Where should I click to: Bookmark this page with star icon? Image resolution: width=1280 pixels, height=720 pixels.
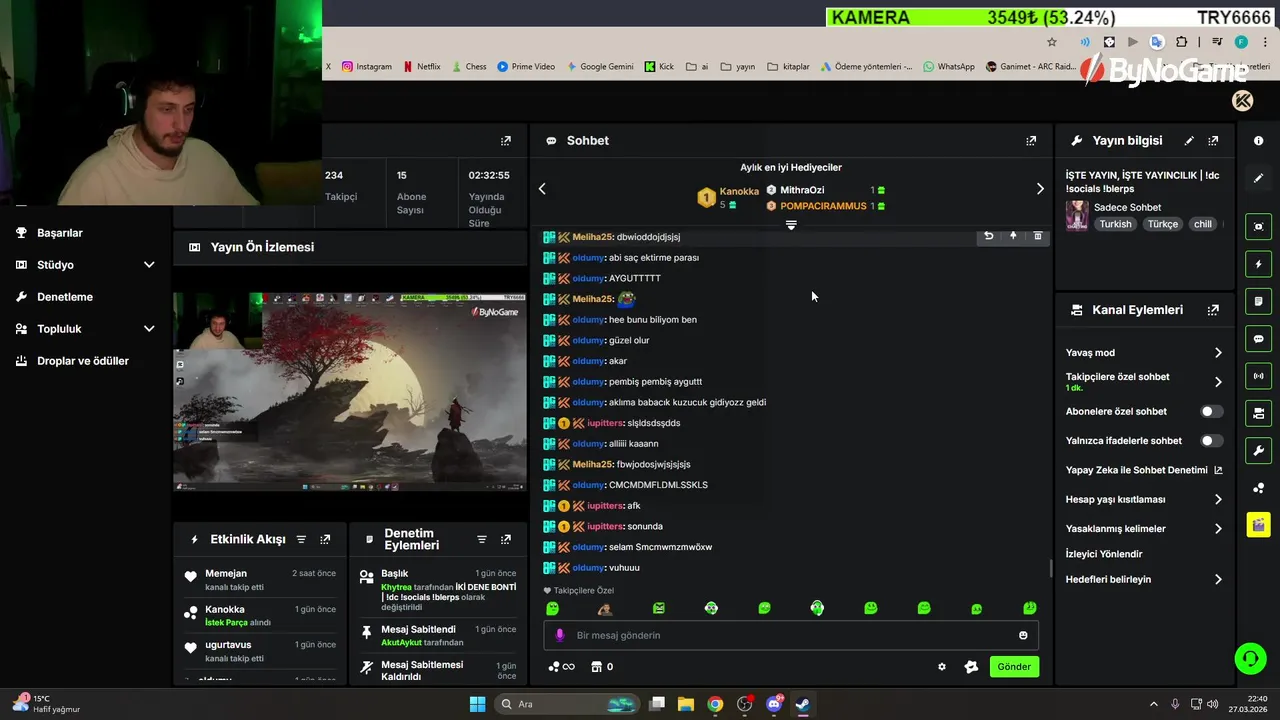click(x=1052, y=42)
